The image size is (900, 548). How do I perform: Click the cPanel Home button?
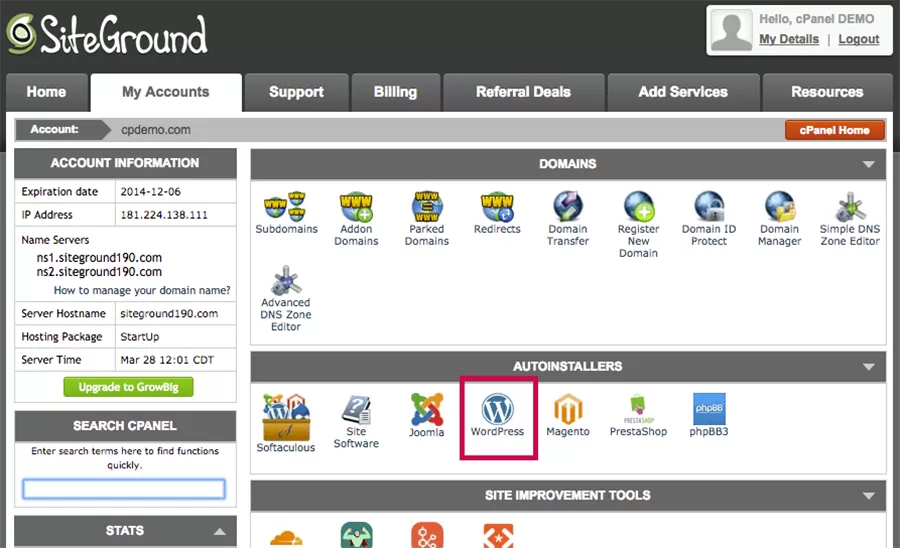point(835,130)
